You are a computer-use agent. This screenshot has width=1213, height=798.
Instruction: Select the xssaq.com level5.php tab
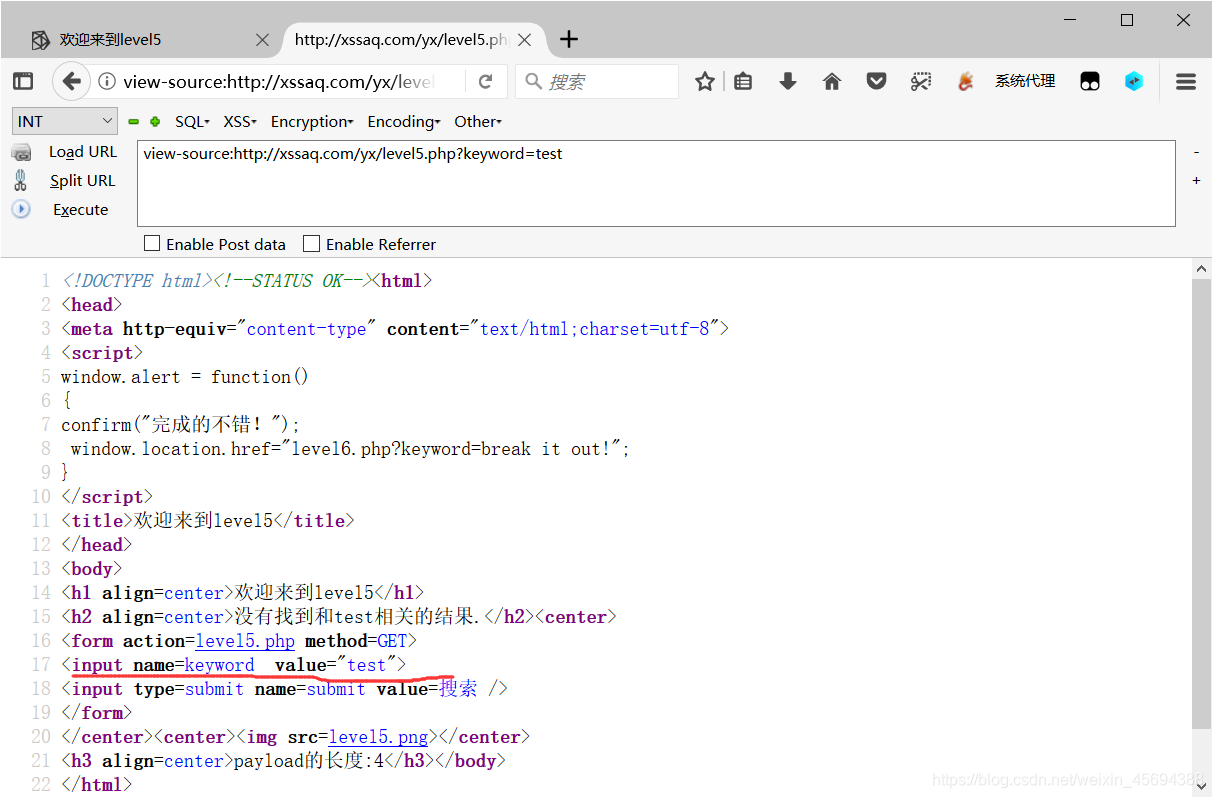[x=413, y=40]
